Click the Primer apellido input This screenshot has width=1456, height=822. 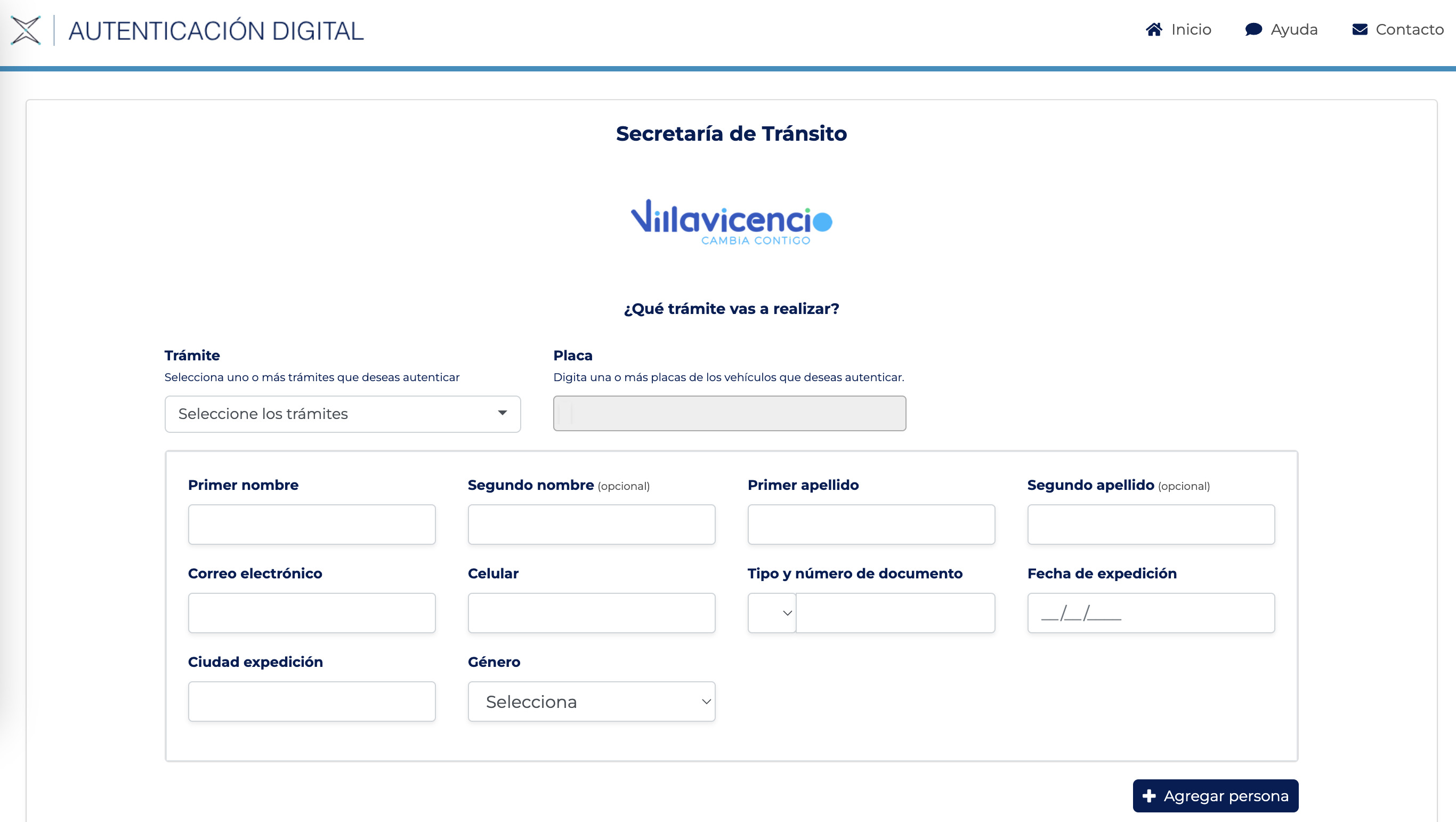(x=870, y=525)
